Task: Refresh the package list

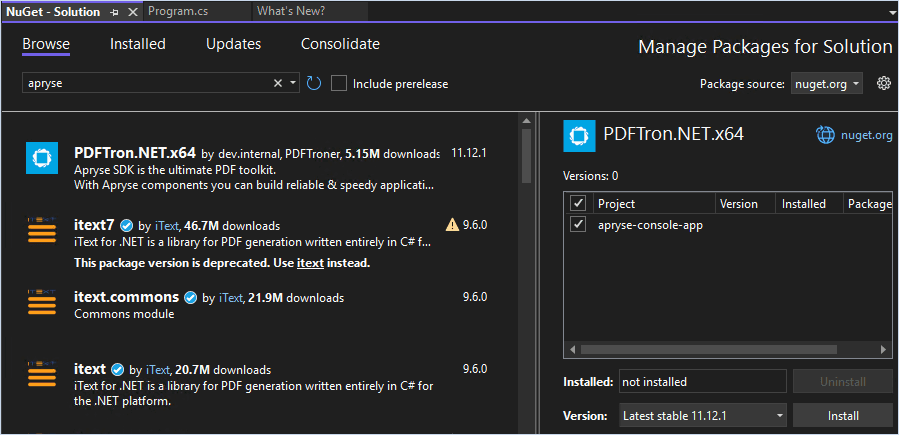Action: tap(314, 84)
